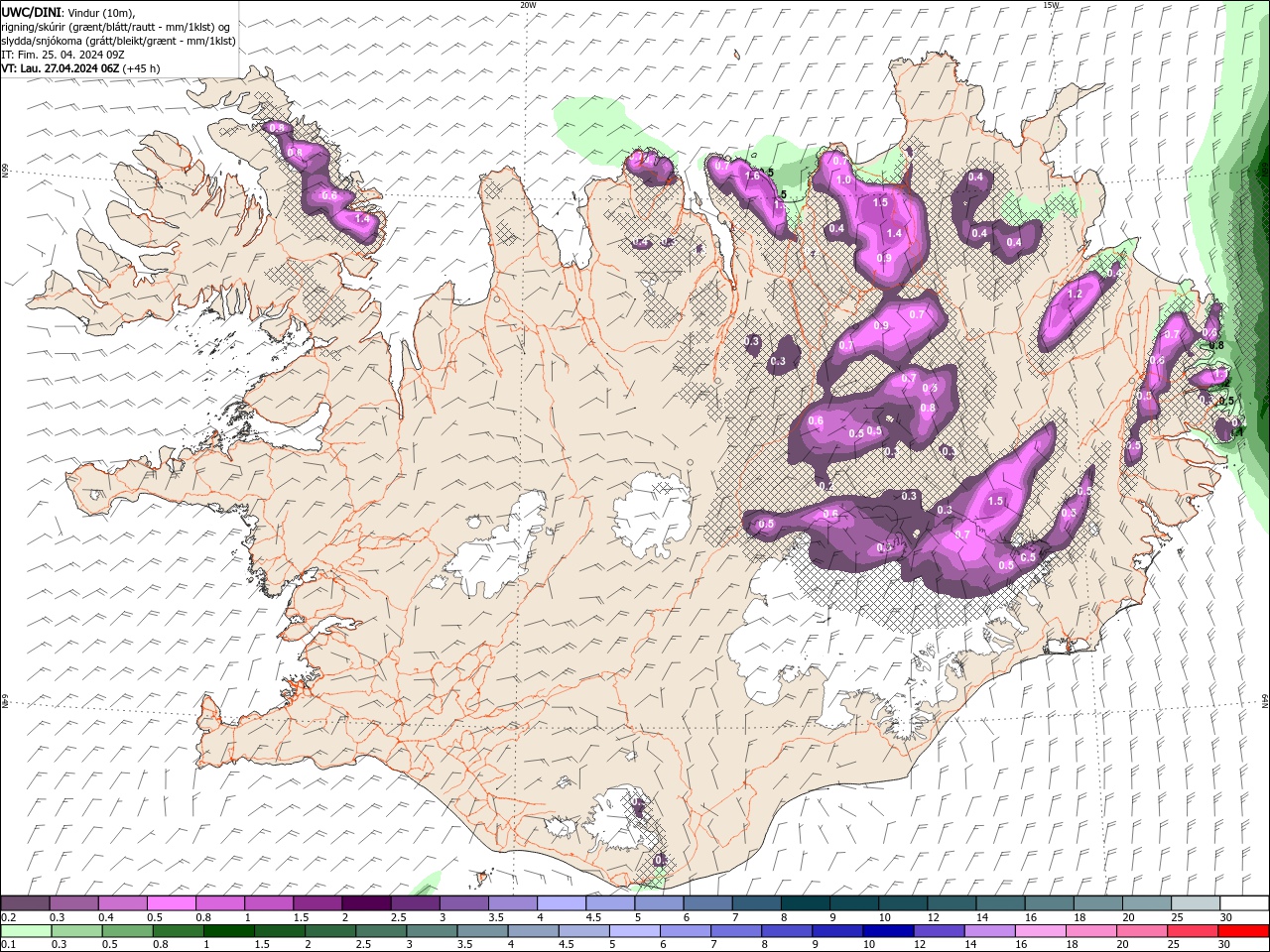Click the 'slydda/snjókoma' legend description line
The height and width of the screenshot is (952, 1270).
click(x=118, y=41)
